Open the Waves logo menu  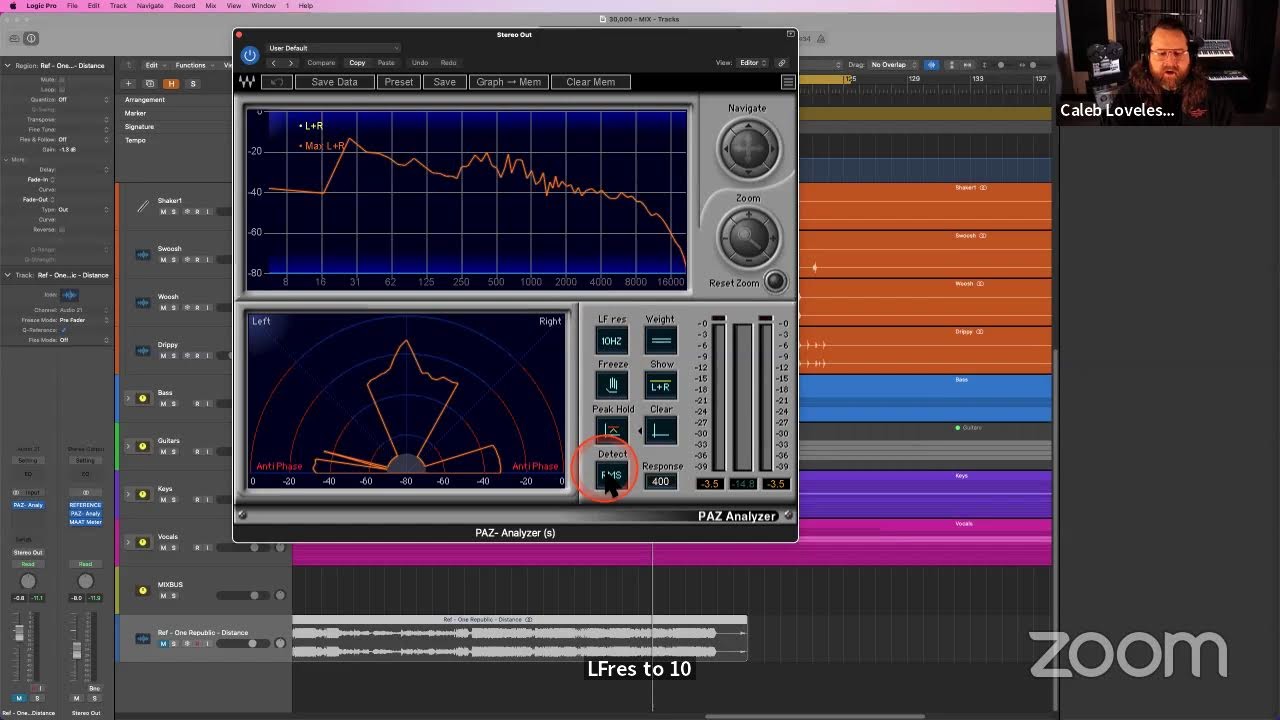(247, 82)
